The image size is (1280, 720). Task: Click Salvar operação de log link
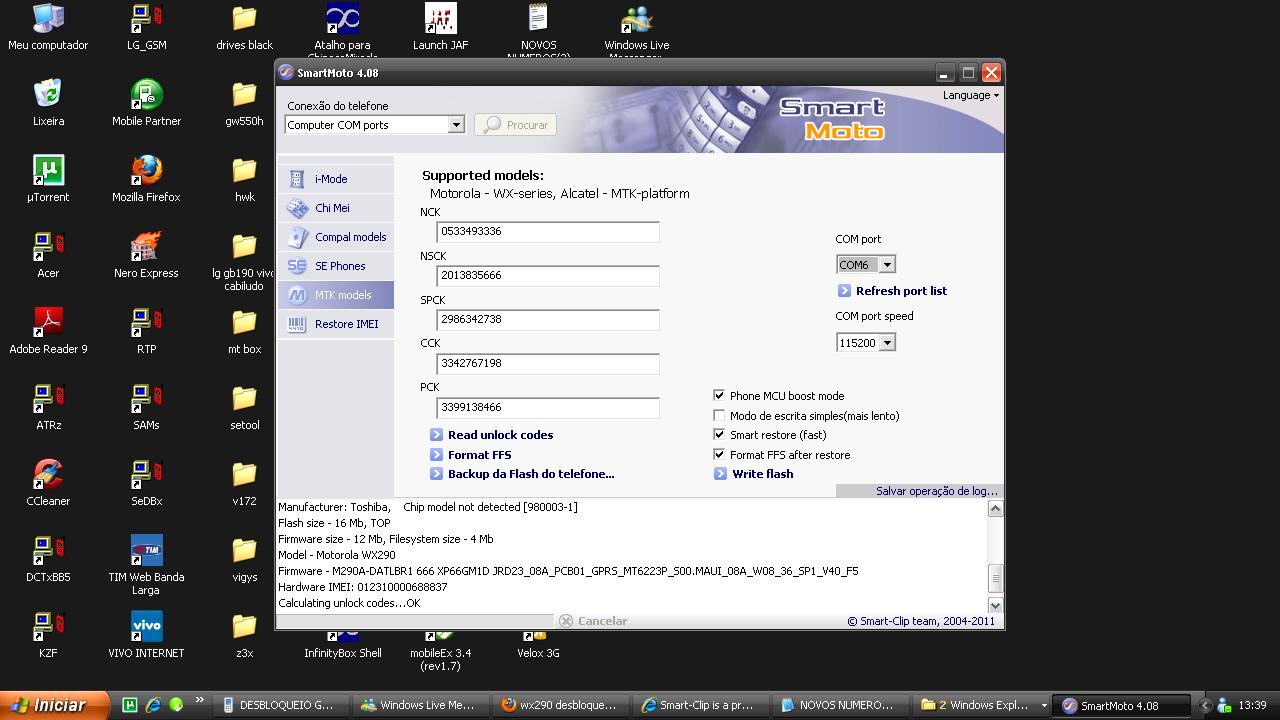[x=937, y=491]
